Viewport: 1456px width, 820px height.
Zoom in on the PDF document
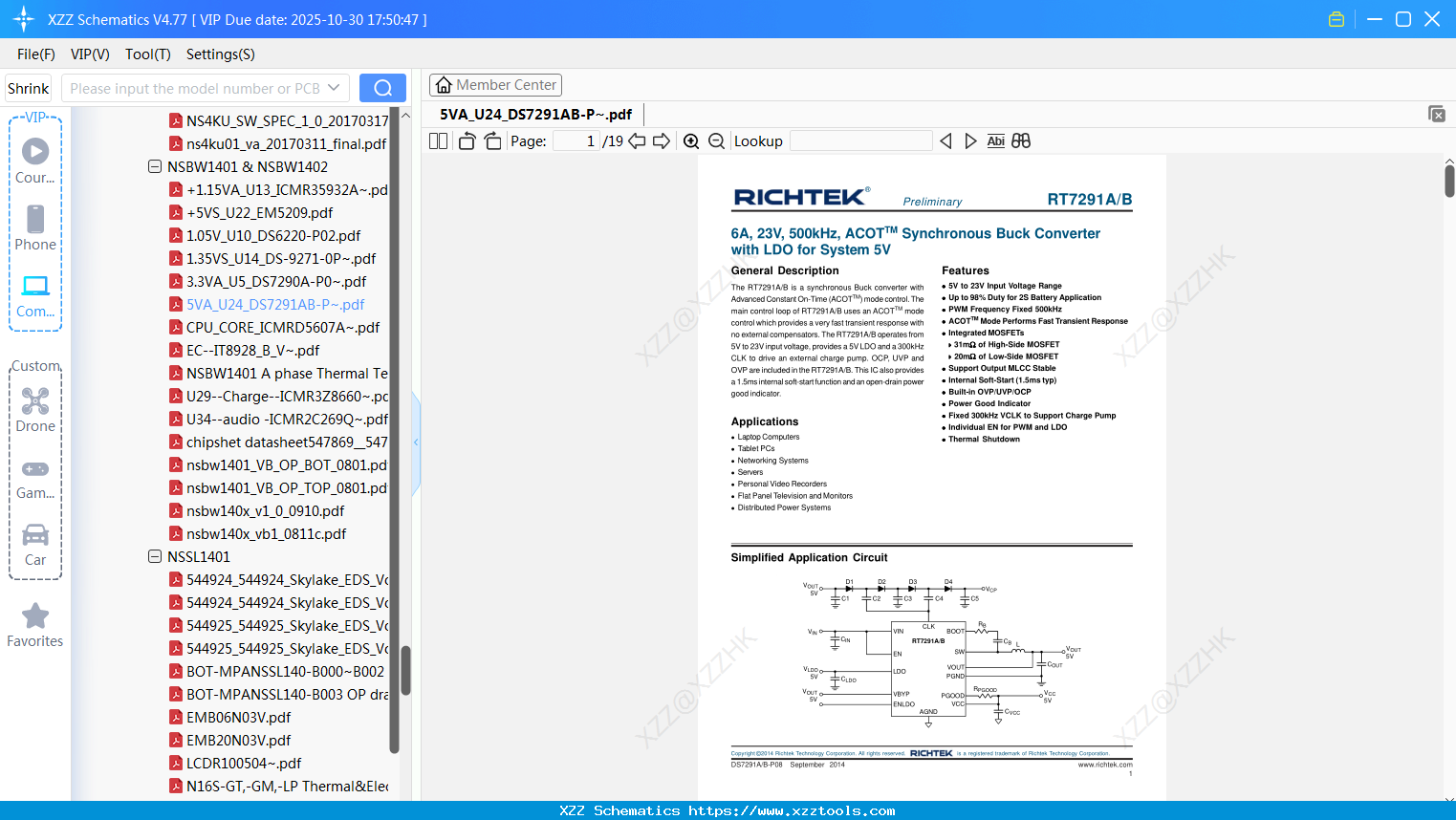click(x=691, y=141)
